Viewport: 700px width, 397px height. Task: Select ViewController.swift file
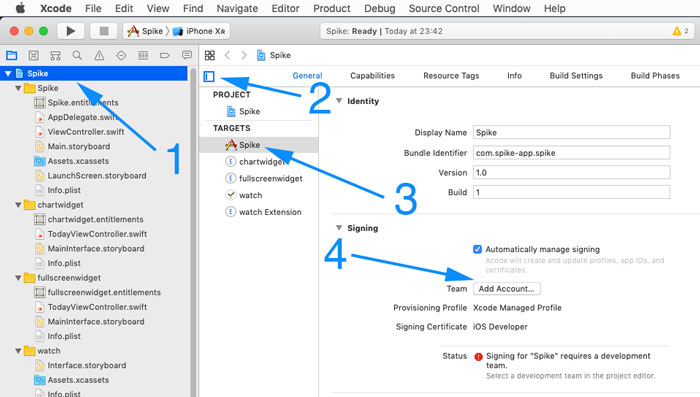click(80, 132)
